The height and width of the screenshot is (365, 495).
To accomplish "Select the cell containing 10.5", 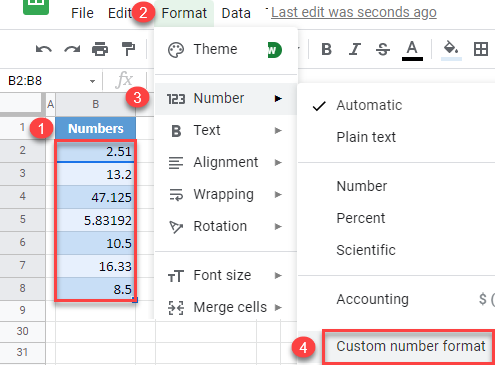I will pos(95,243).
